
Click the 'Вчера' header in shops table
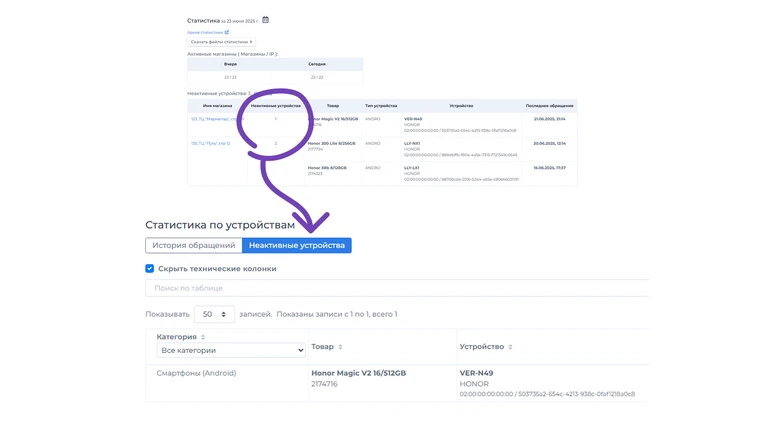point(230,64)
